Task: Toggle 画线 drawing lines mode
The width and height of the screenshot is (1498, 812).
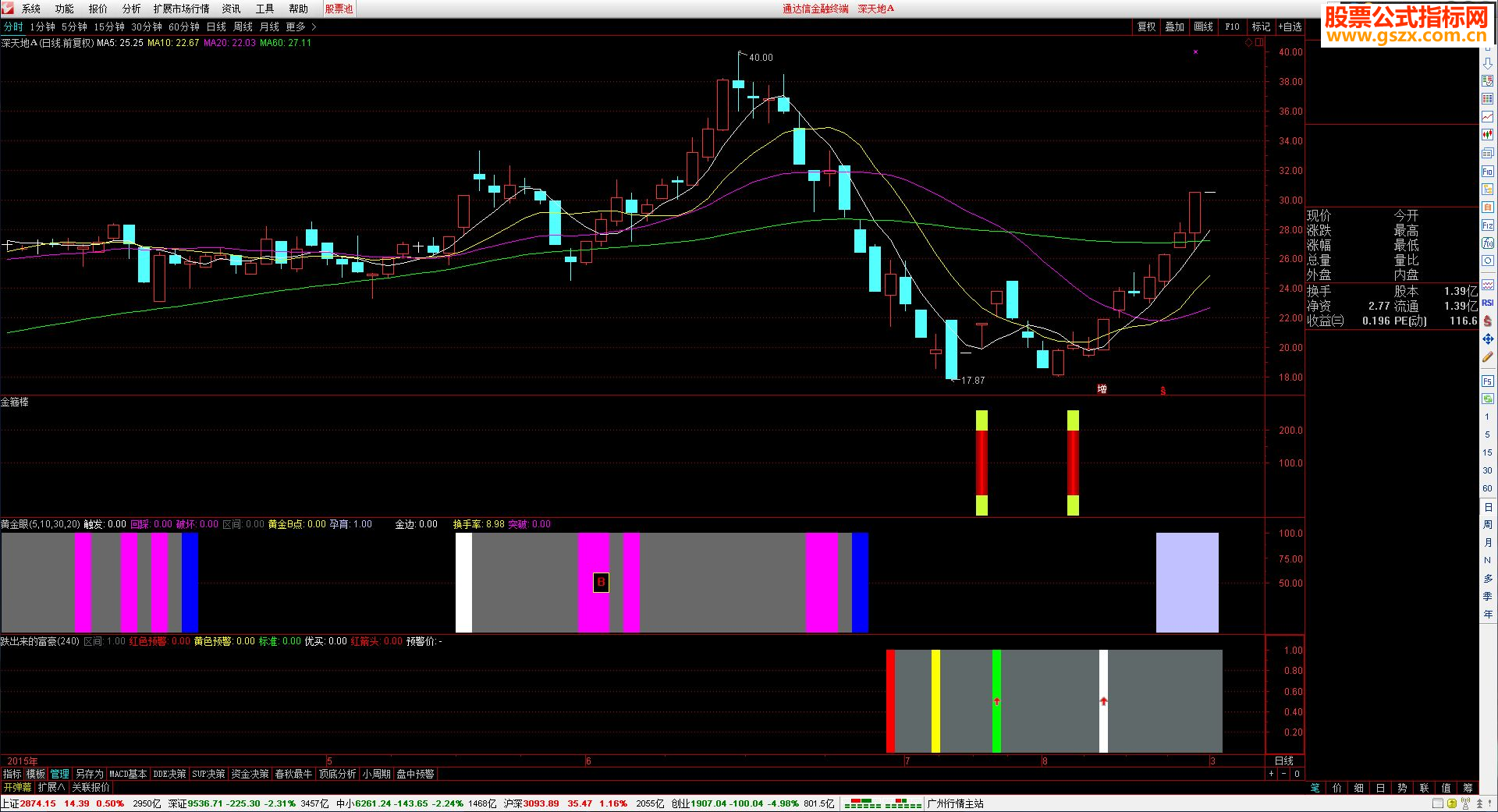Action: [1203, 27]
